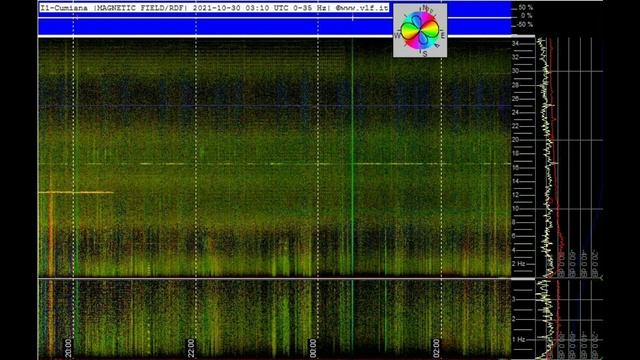Click the 20 frequency axis label
The width and height of the screenshot is (640, 360).
[516, 140]
